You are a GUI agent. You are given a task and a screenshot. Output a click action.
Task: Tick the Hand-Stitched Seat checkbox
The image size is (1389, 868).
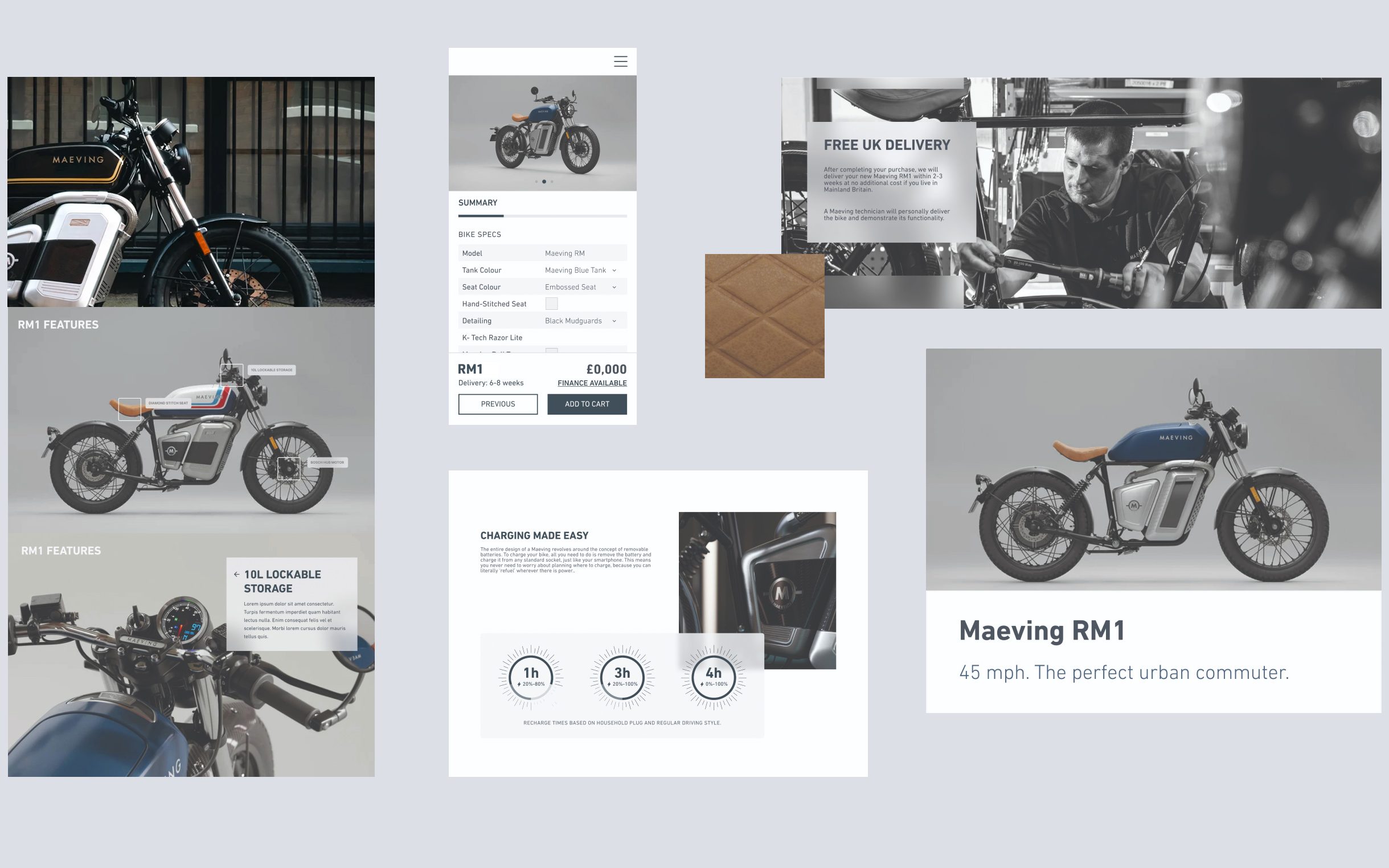click(552, 304)
